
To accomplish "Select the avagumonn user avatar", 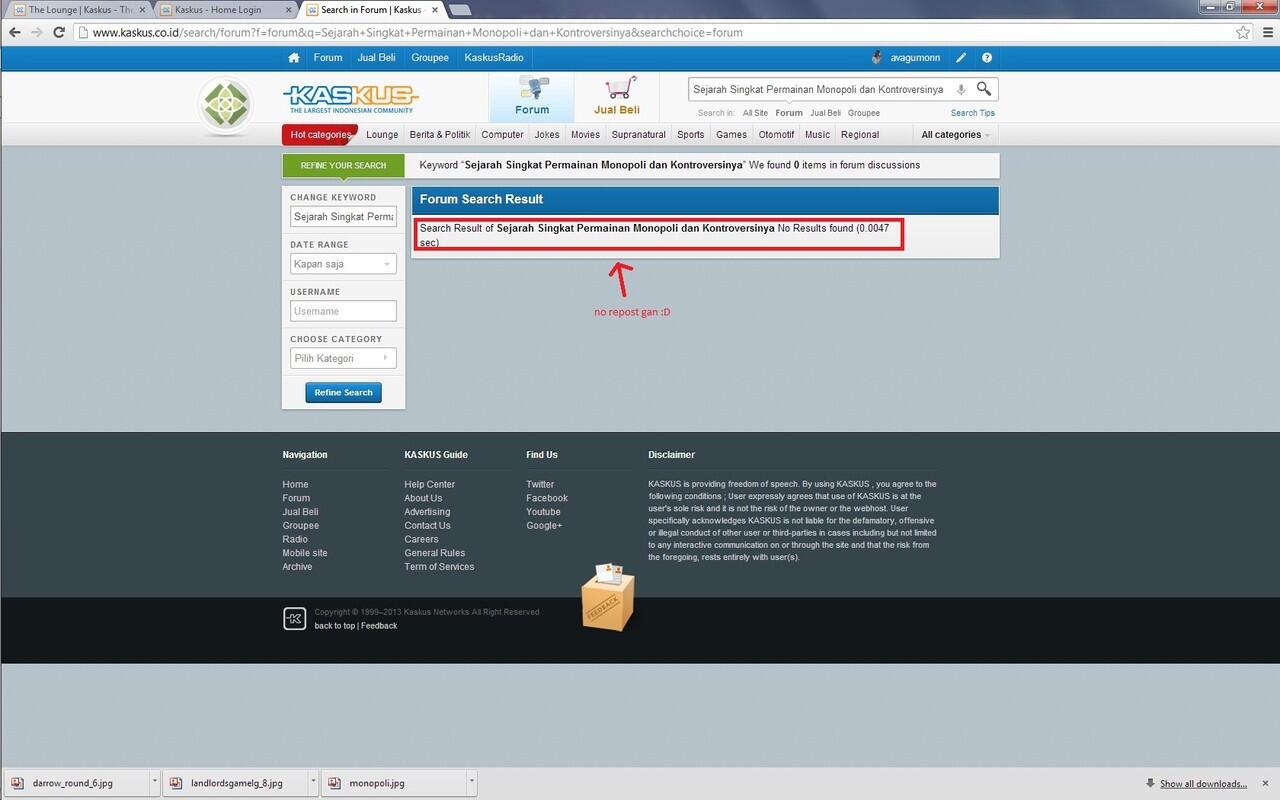I will (877, 58).
